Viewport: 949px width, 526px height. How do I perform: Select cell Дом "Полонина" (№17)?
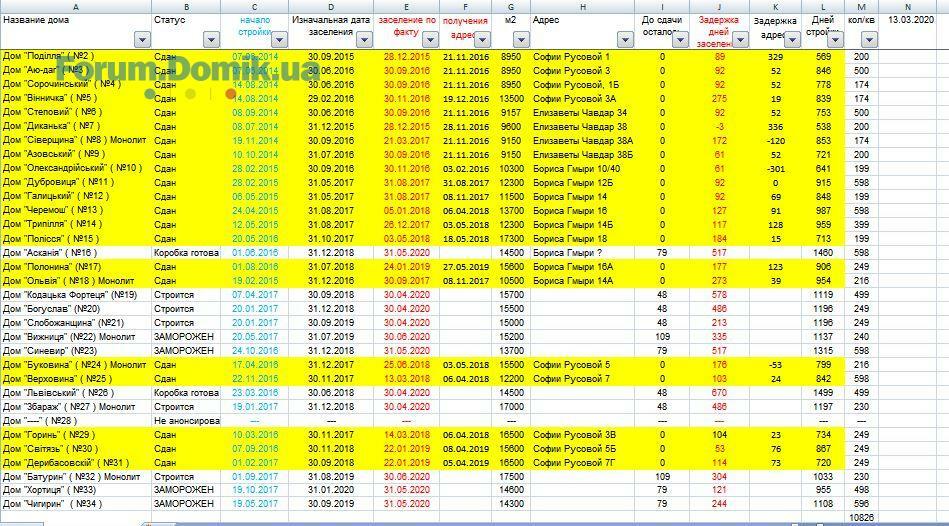point(76,266)
